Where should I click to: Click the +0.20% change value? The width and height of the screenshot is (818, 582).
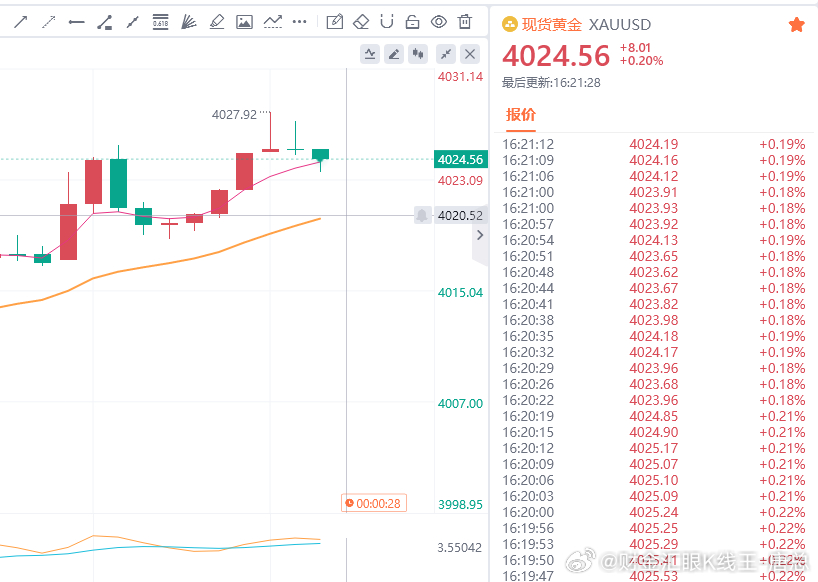pyautogui.click(x=641, y=61)
